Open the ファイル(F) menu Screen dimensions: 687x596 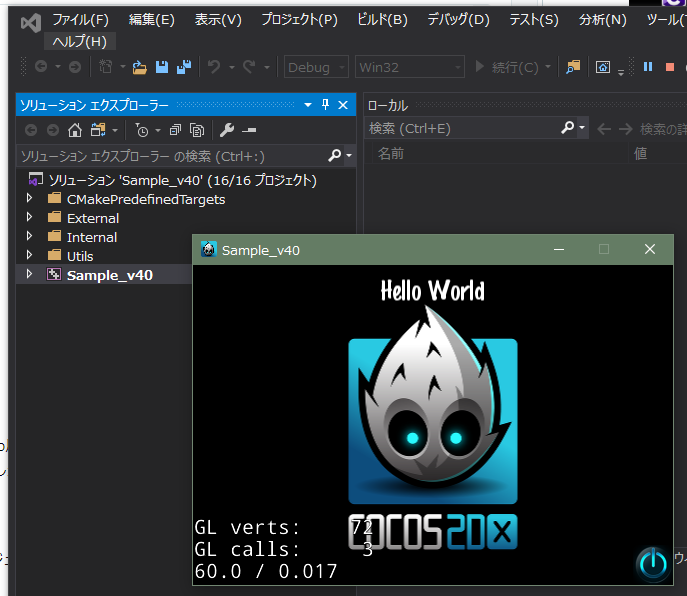81,20
